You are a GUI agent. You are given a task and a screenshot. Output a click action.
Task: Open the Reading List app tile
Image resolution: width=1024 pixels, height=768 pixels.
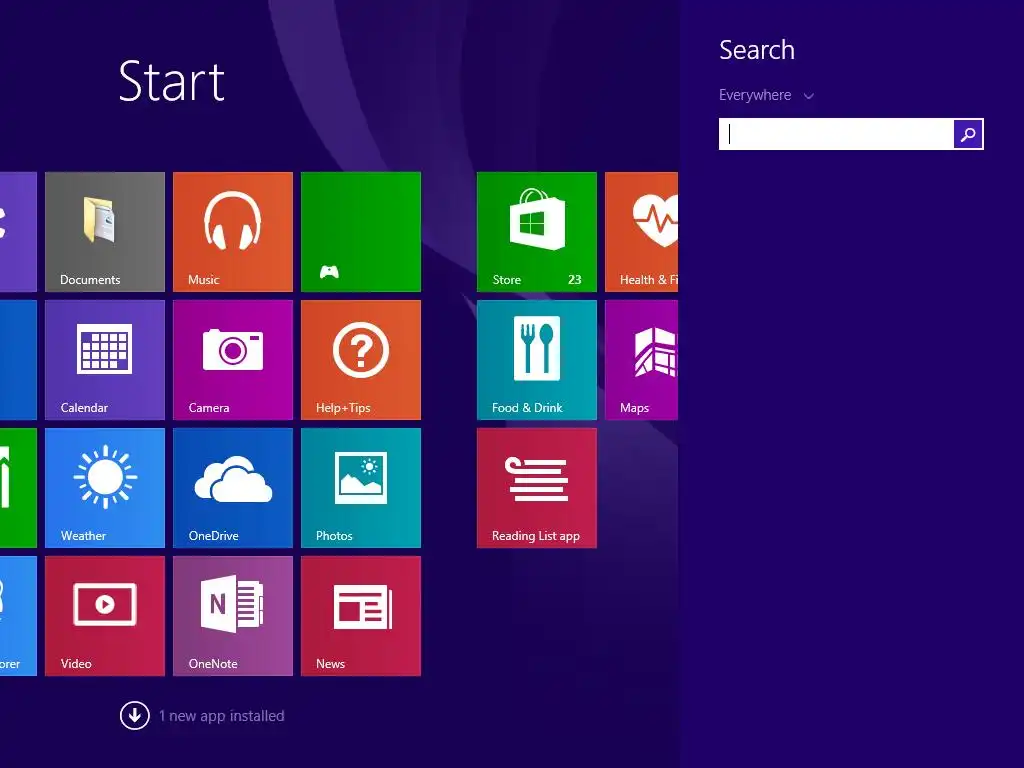click(536, 488)
